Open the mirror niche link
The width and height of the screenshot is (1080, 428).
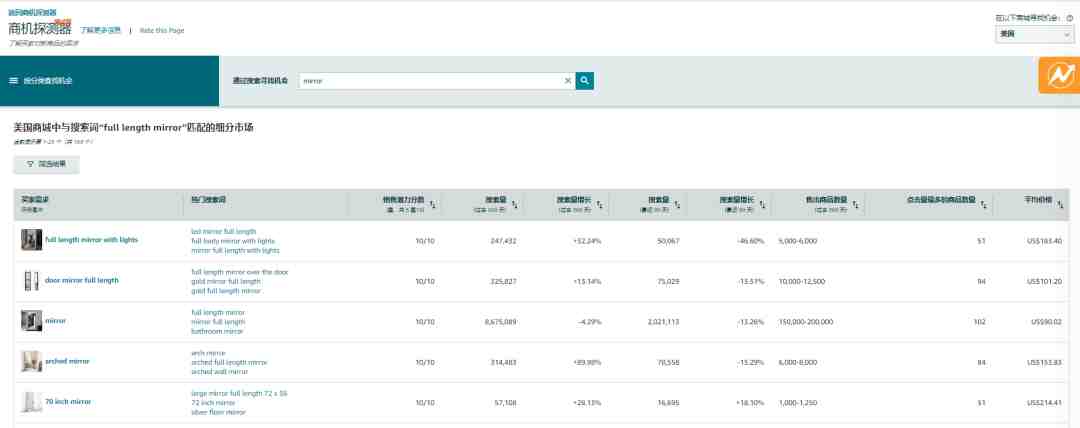click(x=56, y=320)
